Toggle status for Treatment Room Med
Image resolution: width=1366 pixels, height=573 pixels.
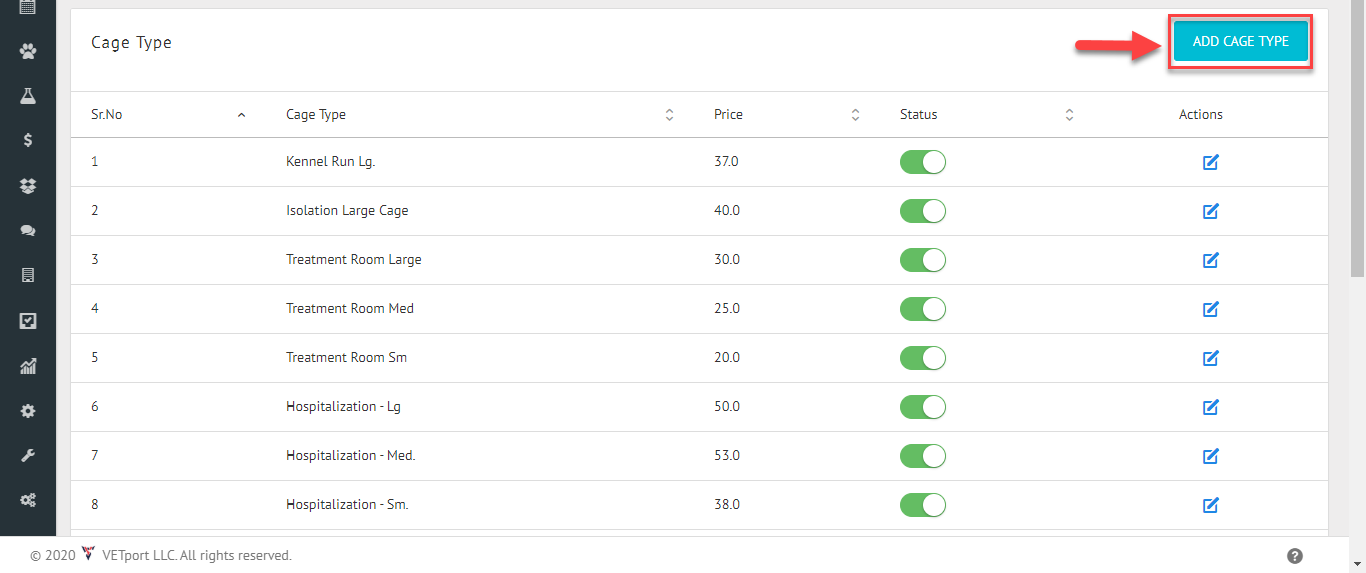pyautogui.click(x=923, y=309)
